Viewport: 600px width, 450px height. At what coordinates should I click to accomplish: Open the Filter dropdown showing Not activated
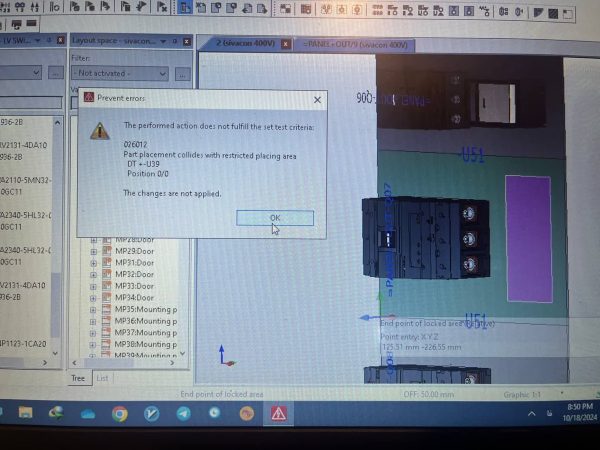point(120,73)
